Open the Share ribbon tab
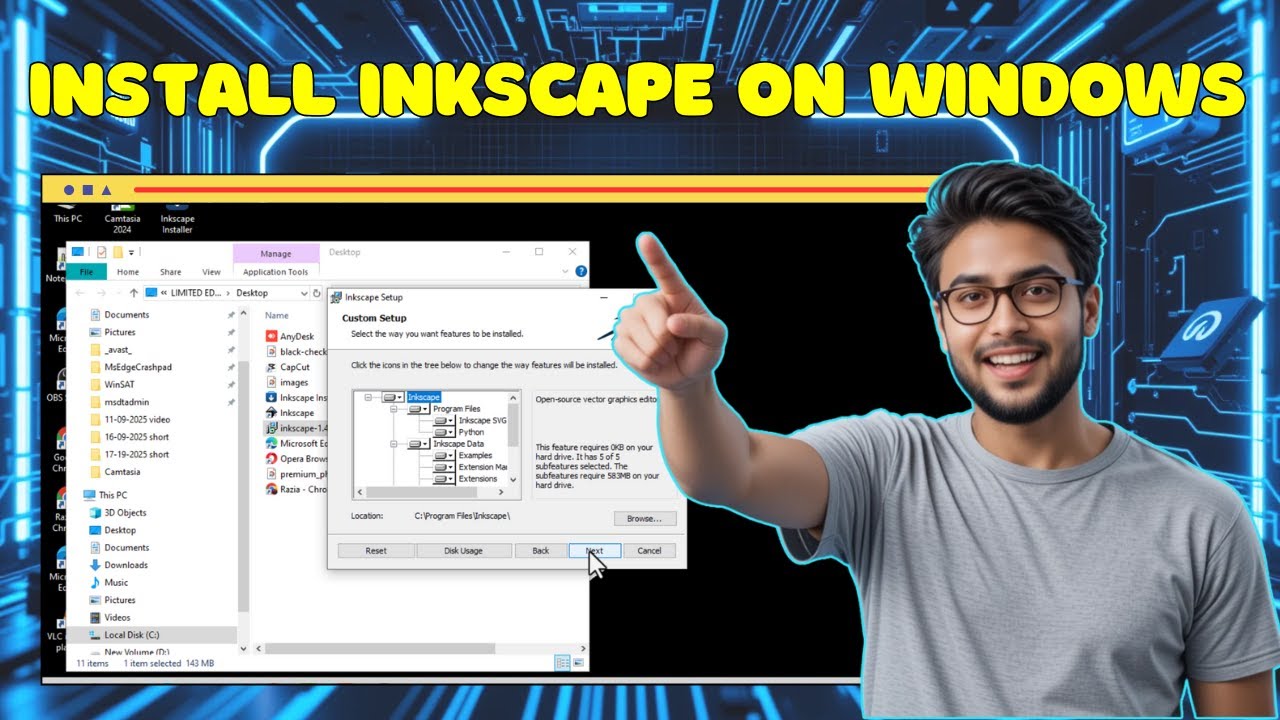Viewport: 1280px width, 720px height. click(171, 272)
